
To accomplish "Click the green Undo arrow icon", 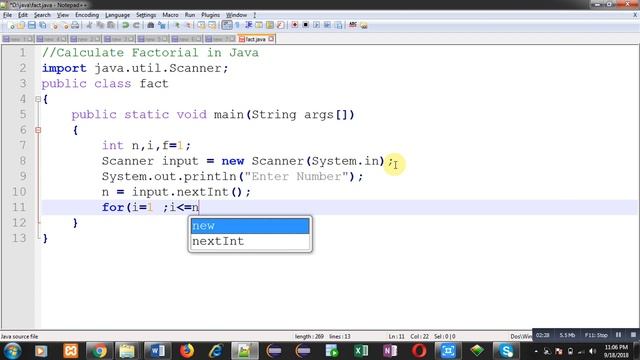I will click(125, 25).
